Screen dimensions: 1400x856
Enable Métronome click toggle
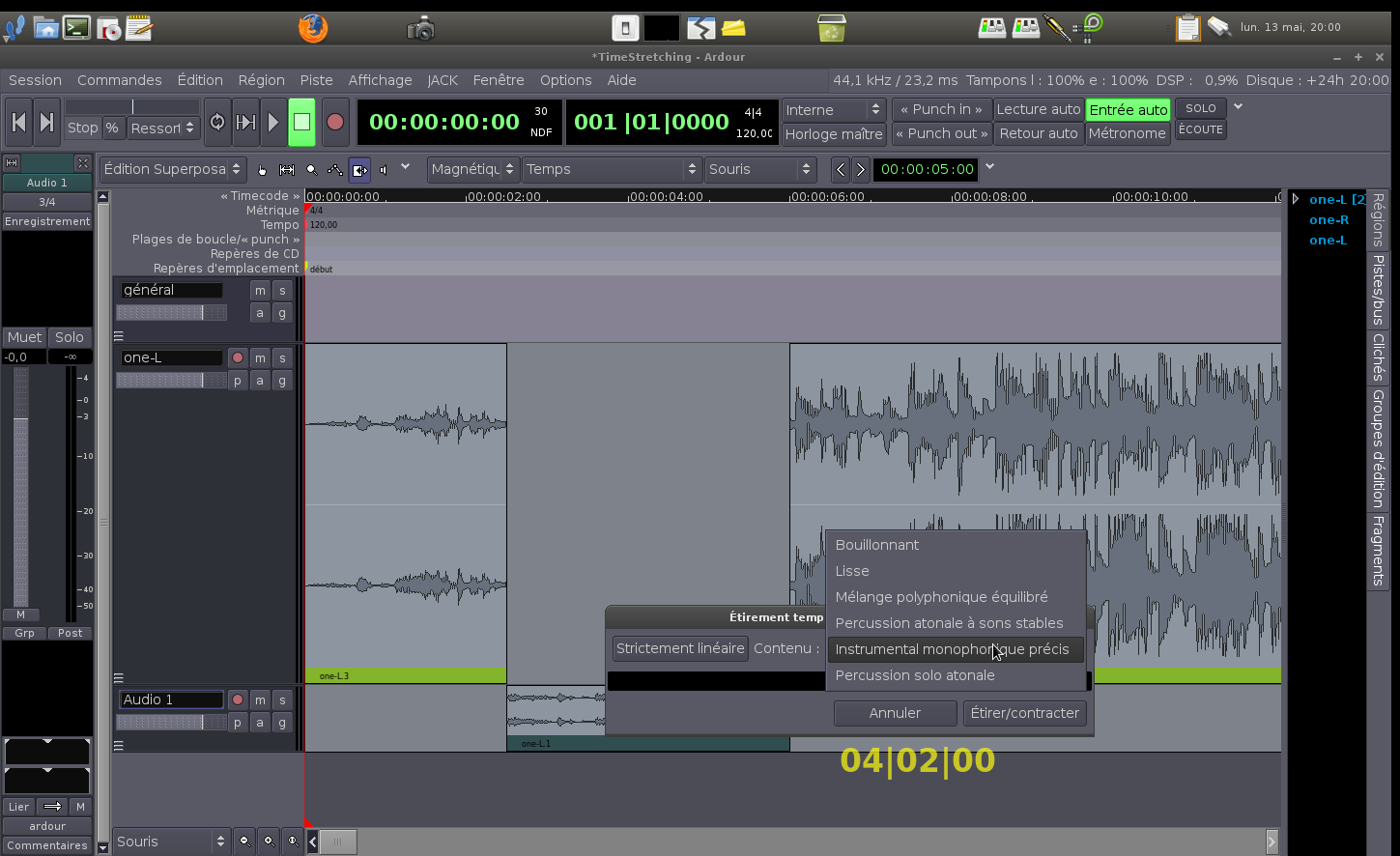1127,133
